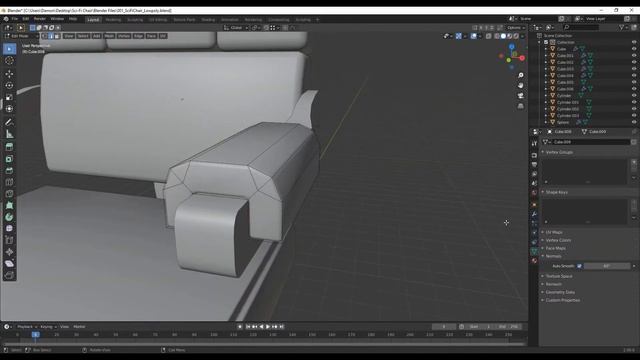Open the Tool properties tab icon
640x360 pixels.
click(x=534, y=144)
